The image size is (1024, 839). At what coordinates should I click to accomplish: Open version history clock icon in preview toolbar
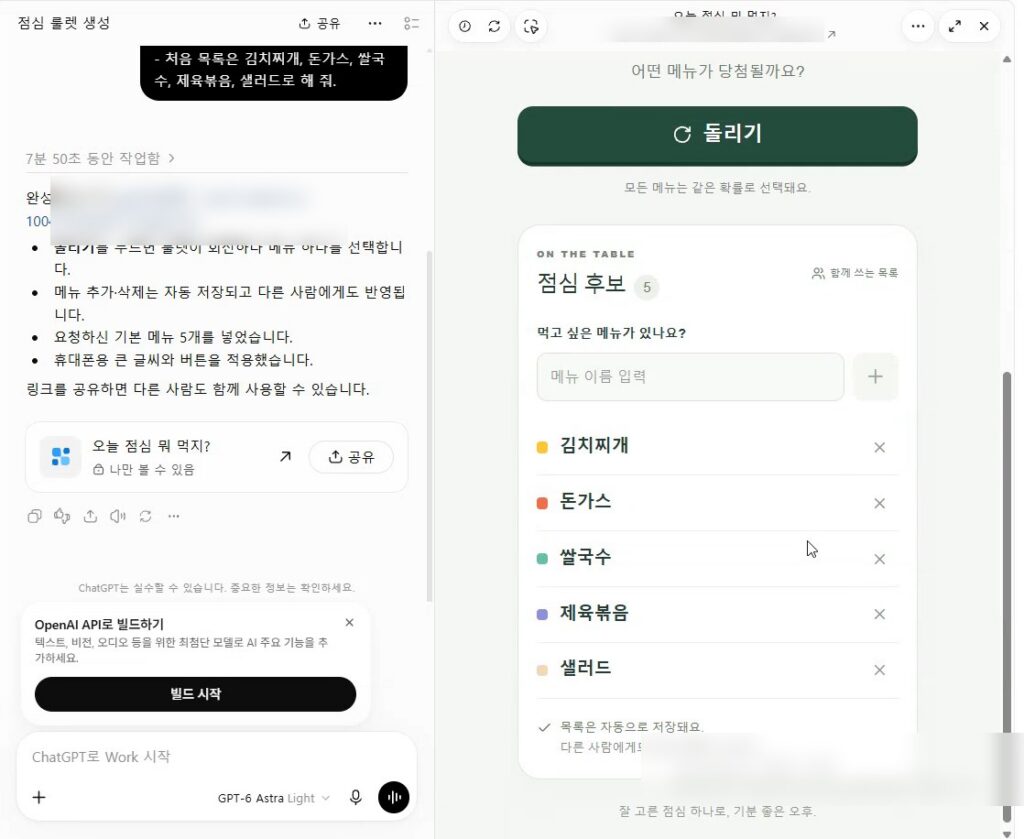click(x=464, y=26)
